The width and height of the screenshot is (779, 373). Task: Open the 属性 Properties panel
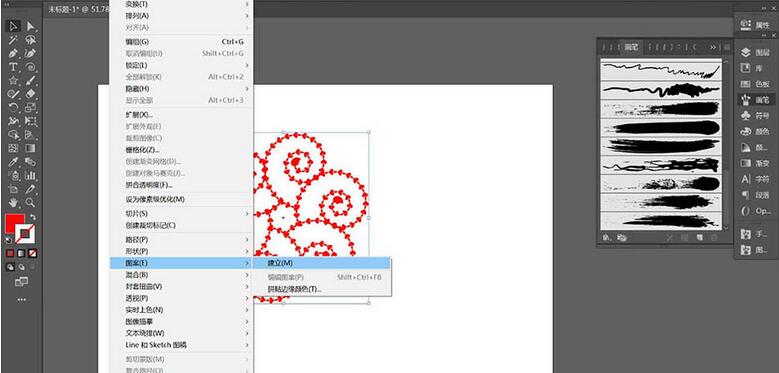pyautogui.click(x=755, y=24)
